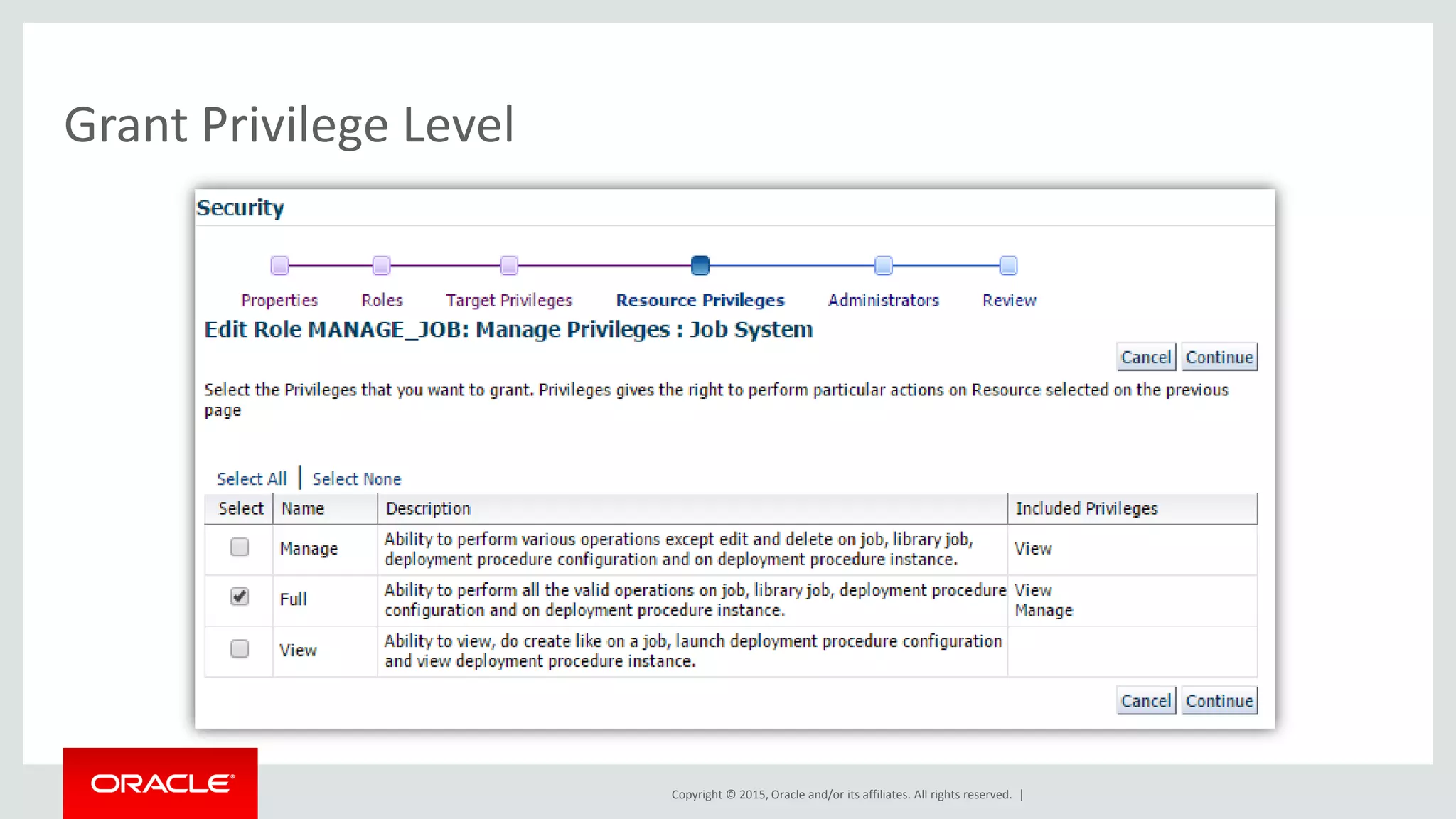Click the Select column header
The width and height of the screenshot is (1456, 819).
(240, 508)
